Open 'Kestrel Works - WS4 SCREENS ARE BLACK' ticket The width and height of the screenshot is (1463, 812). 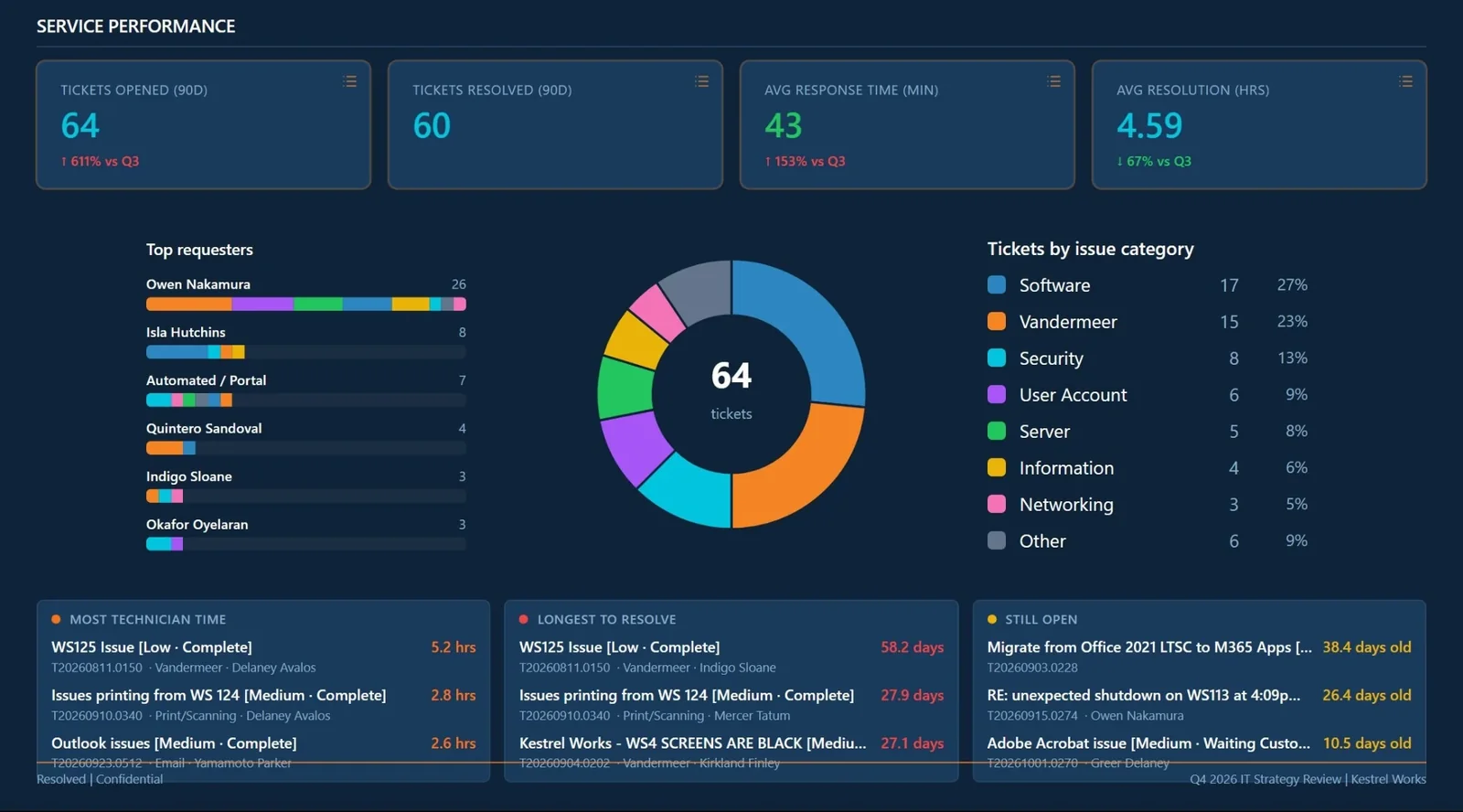(693, 743)
